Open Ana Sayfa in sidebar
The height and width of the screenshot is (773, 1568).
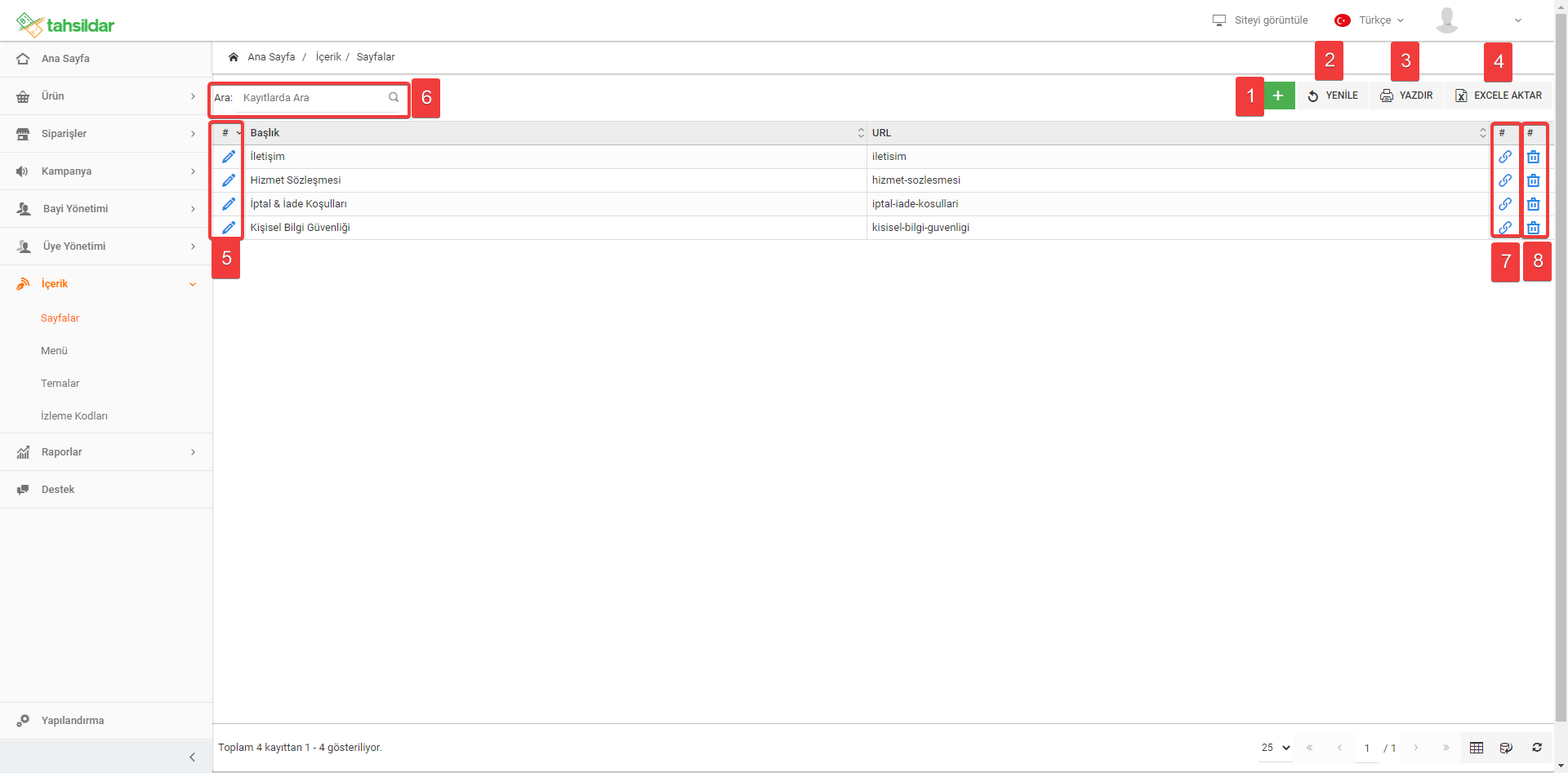(106, 59)
